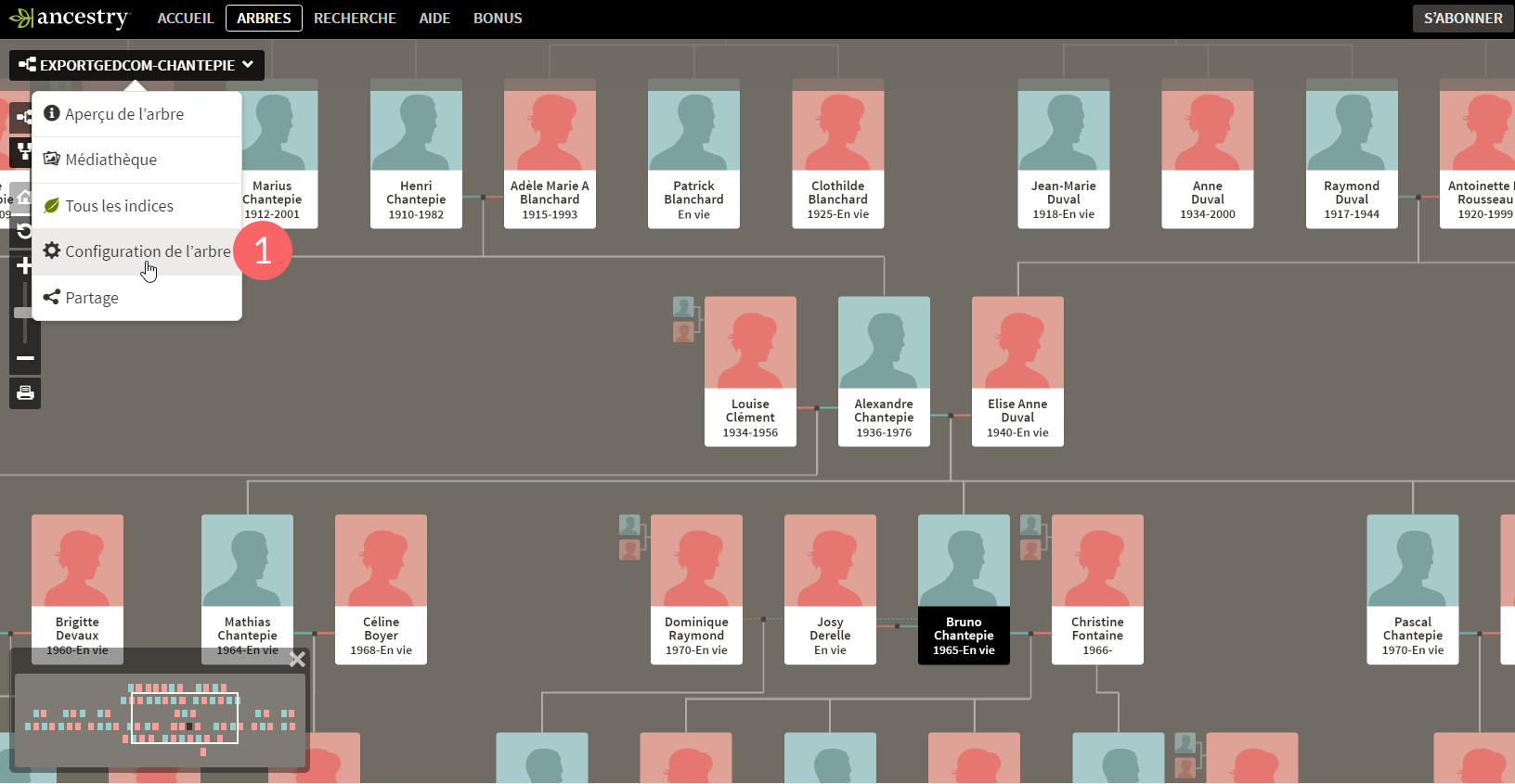The image size is (1515, 784).
Task: Select Aperçu de l'arbre from menu
Action: click(x=123, y=114)
